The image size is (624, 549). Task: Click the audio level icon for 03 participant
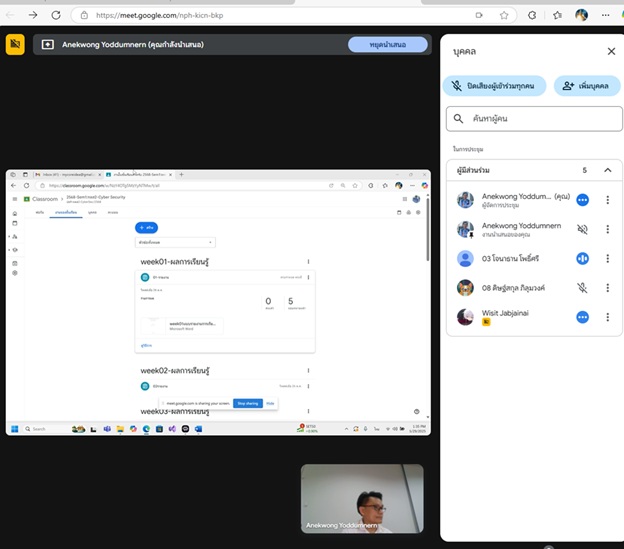pos(582,259)
